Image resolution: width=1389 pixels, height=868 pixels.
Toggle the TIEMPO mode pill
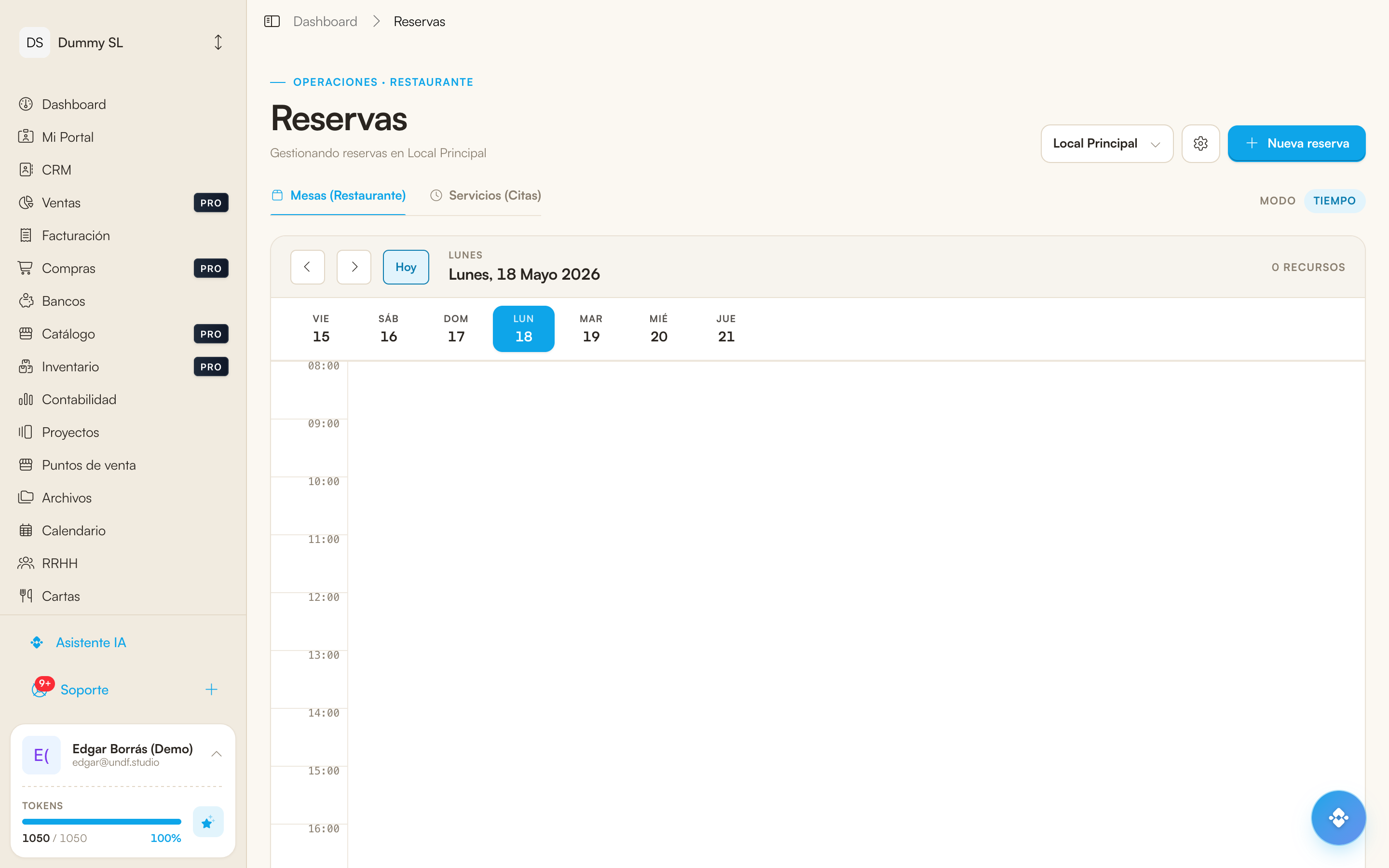click(x=1335, y=201)
